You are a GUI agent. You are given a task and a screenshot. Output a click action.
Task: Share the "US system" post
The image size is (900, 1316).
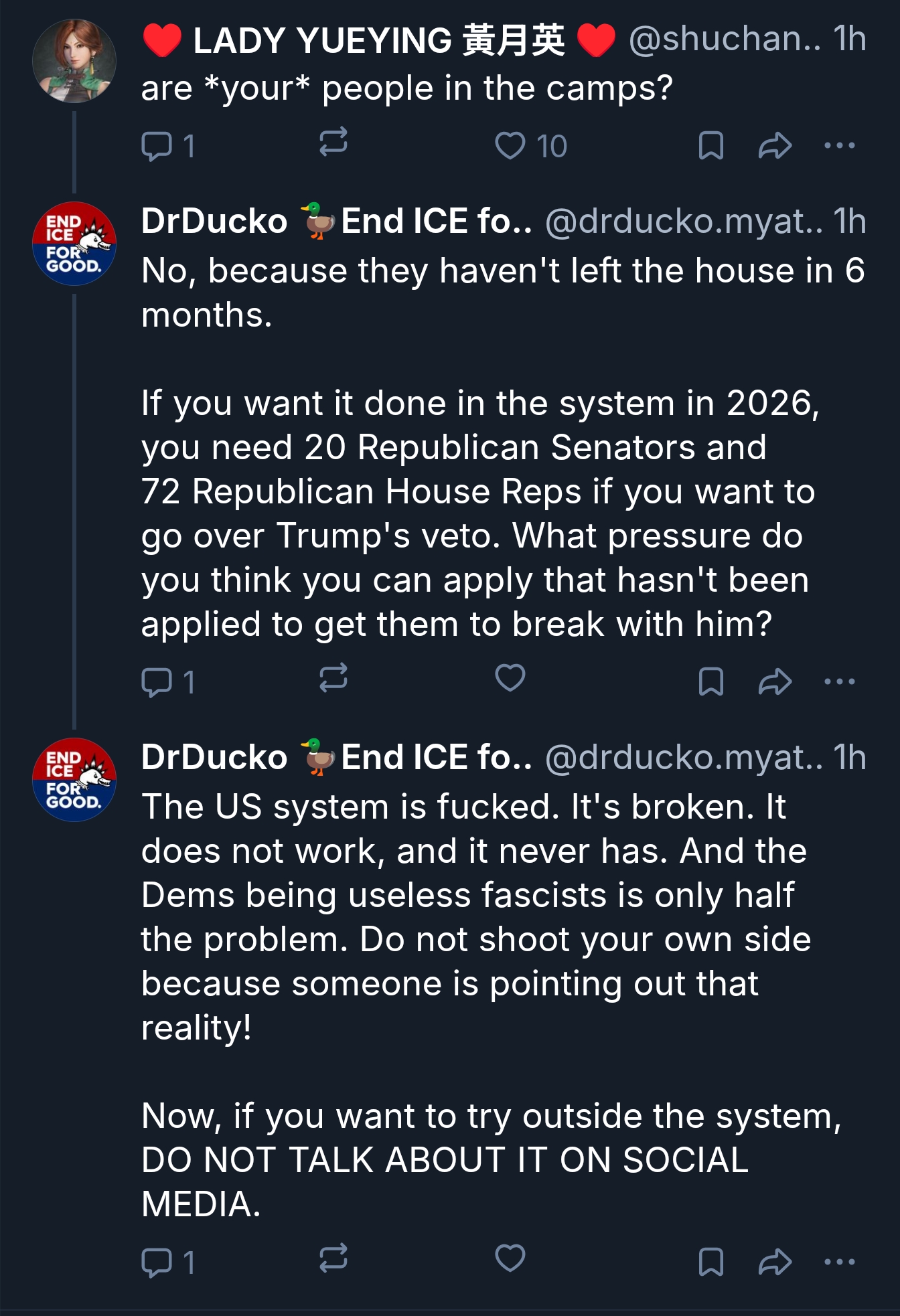775,1262
